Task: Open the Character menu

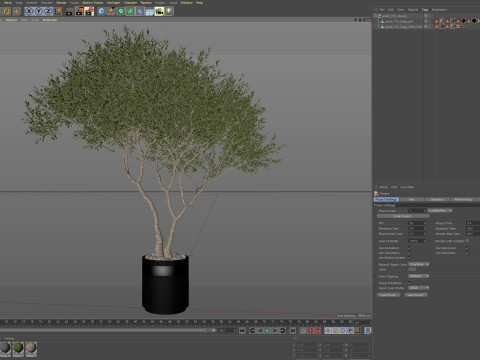Action: point(130,3)
